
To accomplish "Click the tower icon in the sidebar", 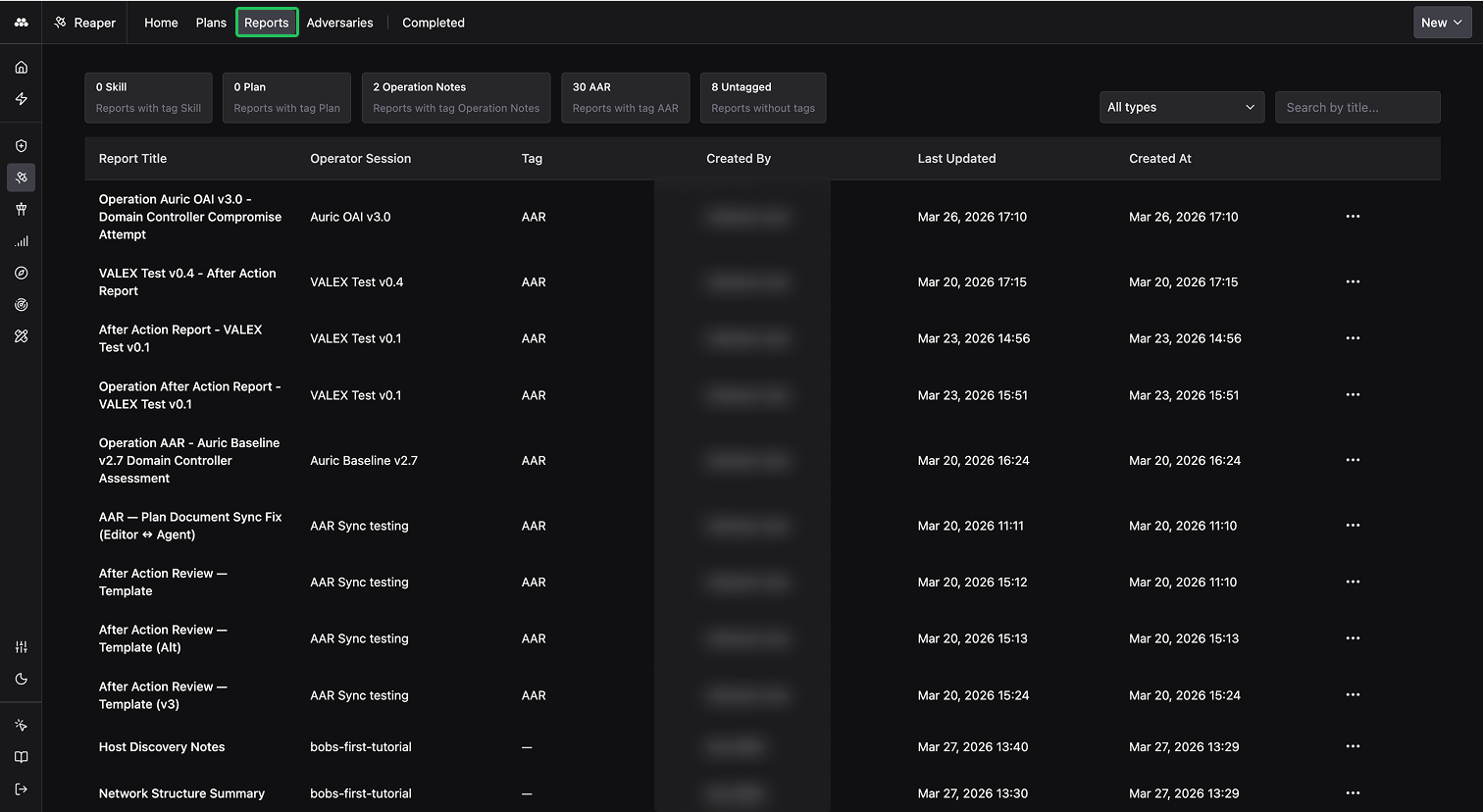I will click(22, 209).
